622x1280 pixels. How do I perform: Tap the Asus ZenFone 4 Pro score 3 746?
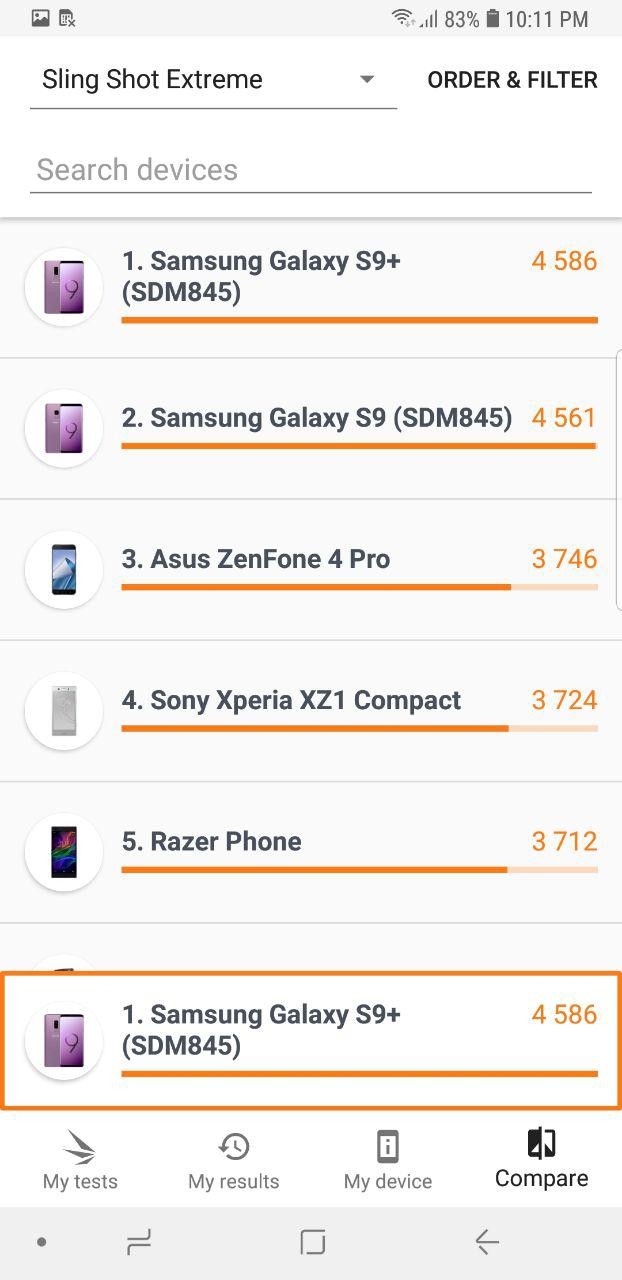564,559
